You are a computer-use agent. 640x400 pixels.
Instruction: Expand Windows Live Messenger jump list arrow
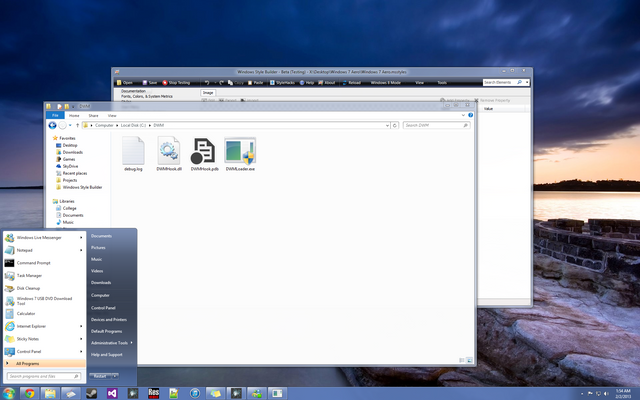coord(81,238)
